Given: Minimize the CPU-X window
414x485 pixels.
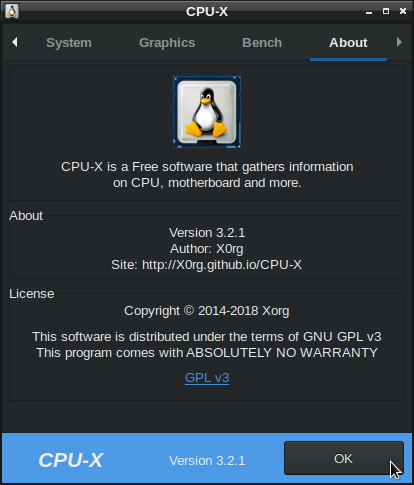Looking at the screenshot, I should [x=369, y=12].
